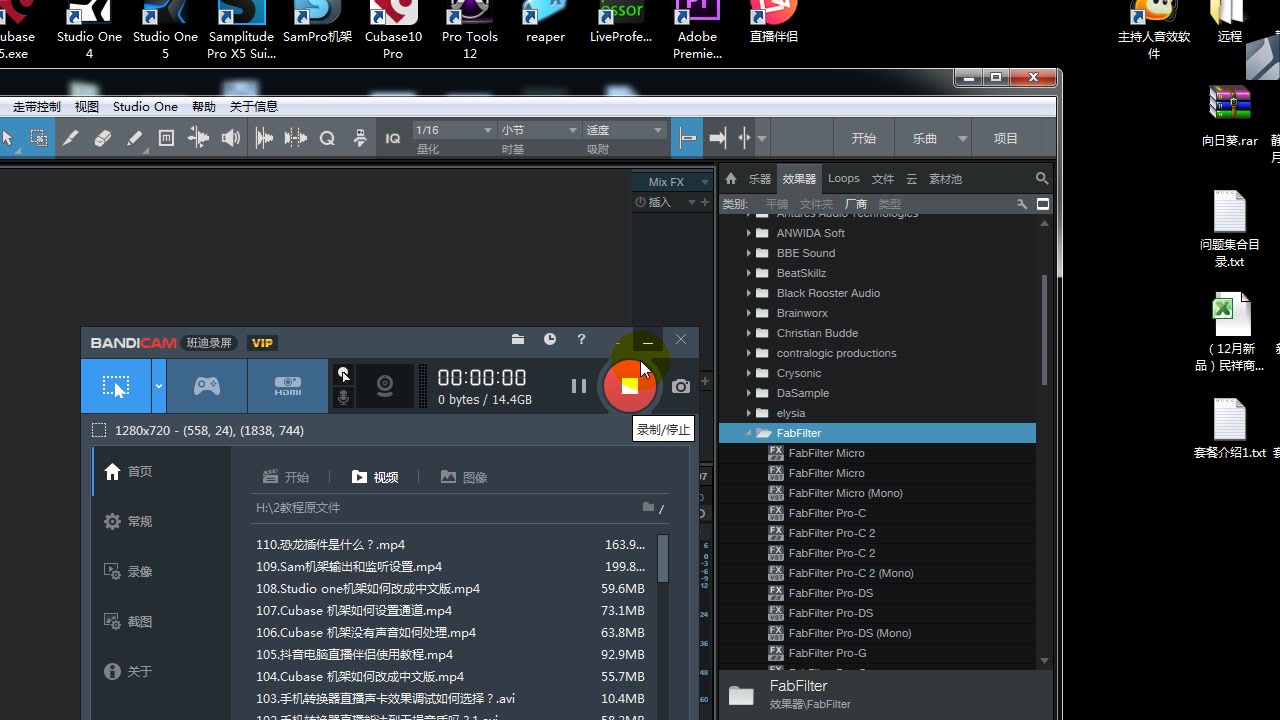Select Bandicam game recording mode
The height and width of the screenshot is (720, 1280).
(x=207, y=386)
